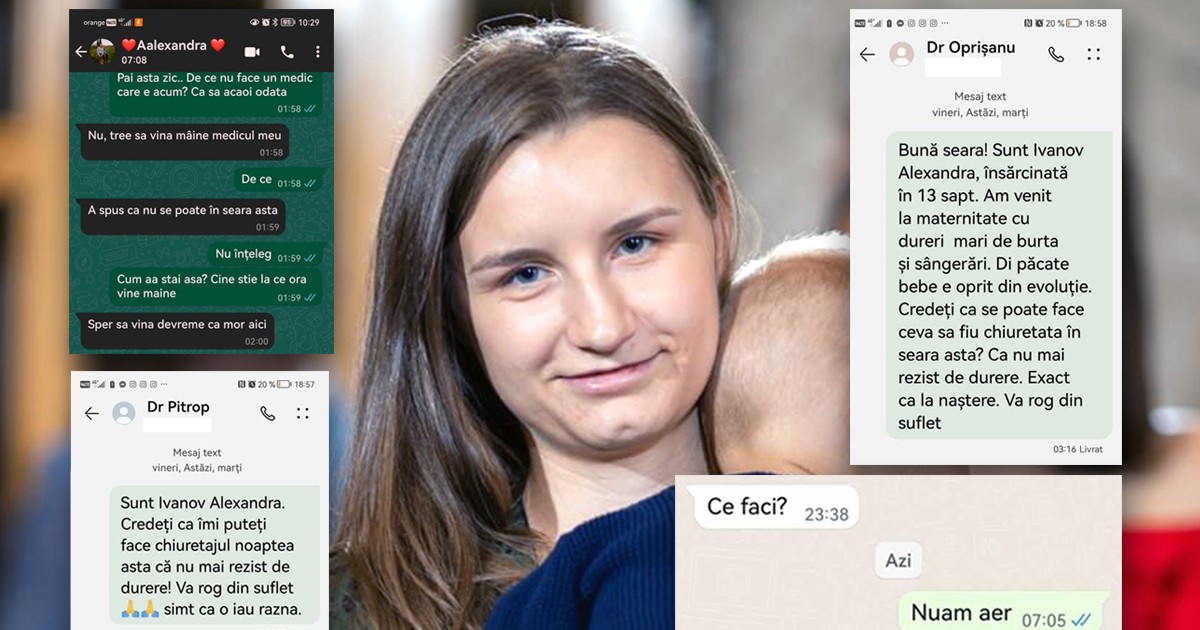Select the sent message 'Nu înțeleg'
The image size is (1200, 630).
click(267, 256)
